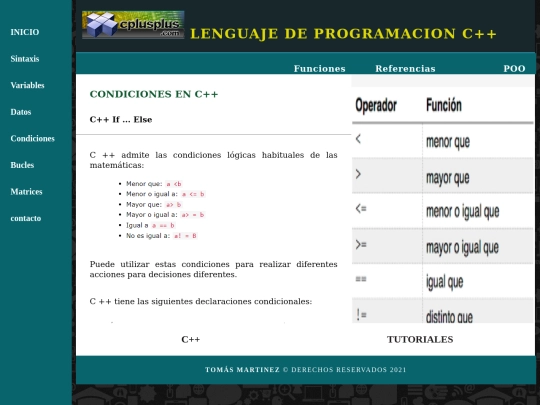Click the 'Igual a a == b' list item
540x405 pixels.
point(150,225)
